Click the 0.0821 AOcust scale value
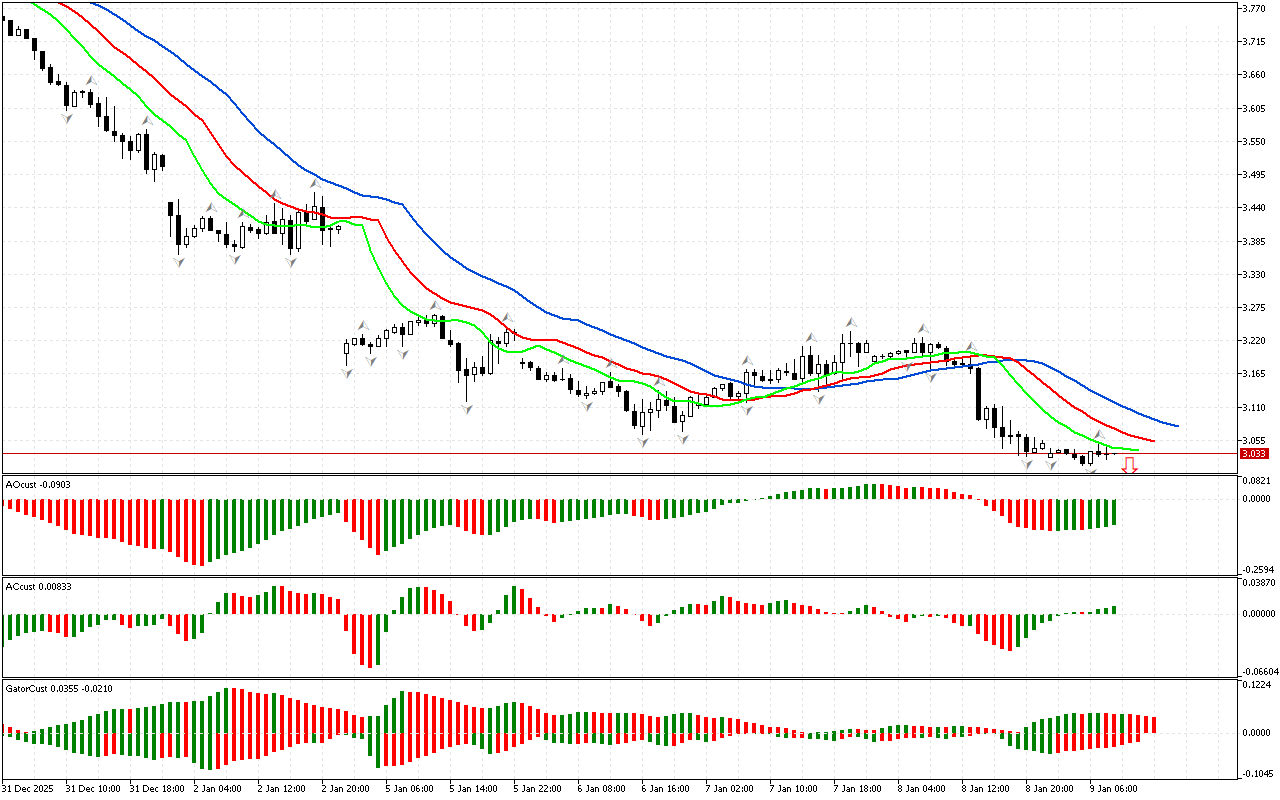Image resolution: width=1280 pixels, height=800 pixels. [x=1255, y=481]
